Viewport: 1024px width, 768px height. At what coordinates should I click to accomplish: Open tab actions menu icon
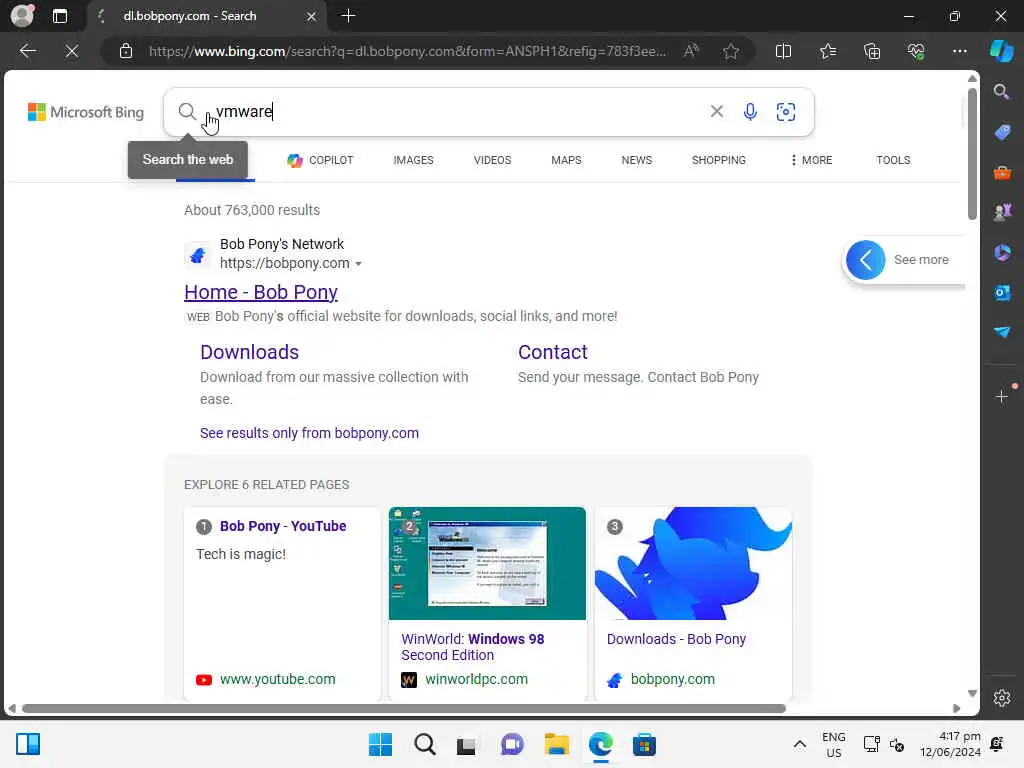pos(60,16)
